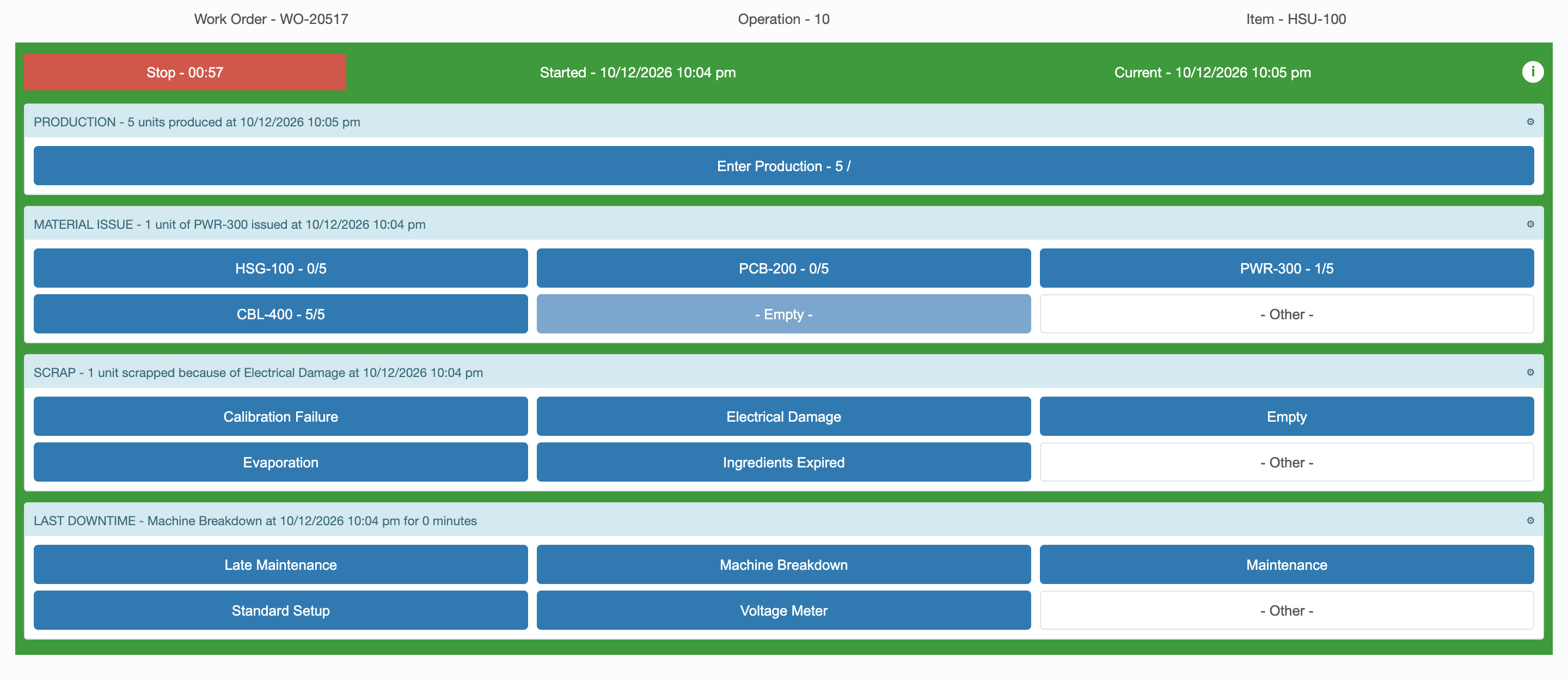Click the PRODUCTION 5 units produced status text
This screenshot has width=1568, height=681.
pos(197,122)
